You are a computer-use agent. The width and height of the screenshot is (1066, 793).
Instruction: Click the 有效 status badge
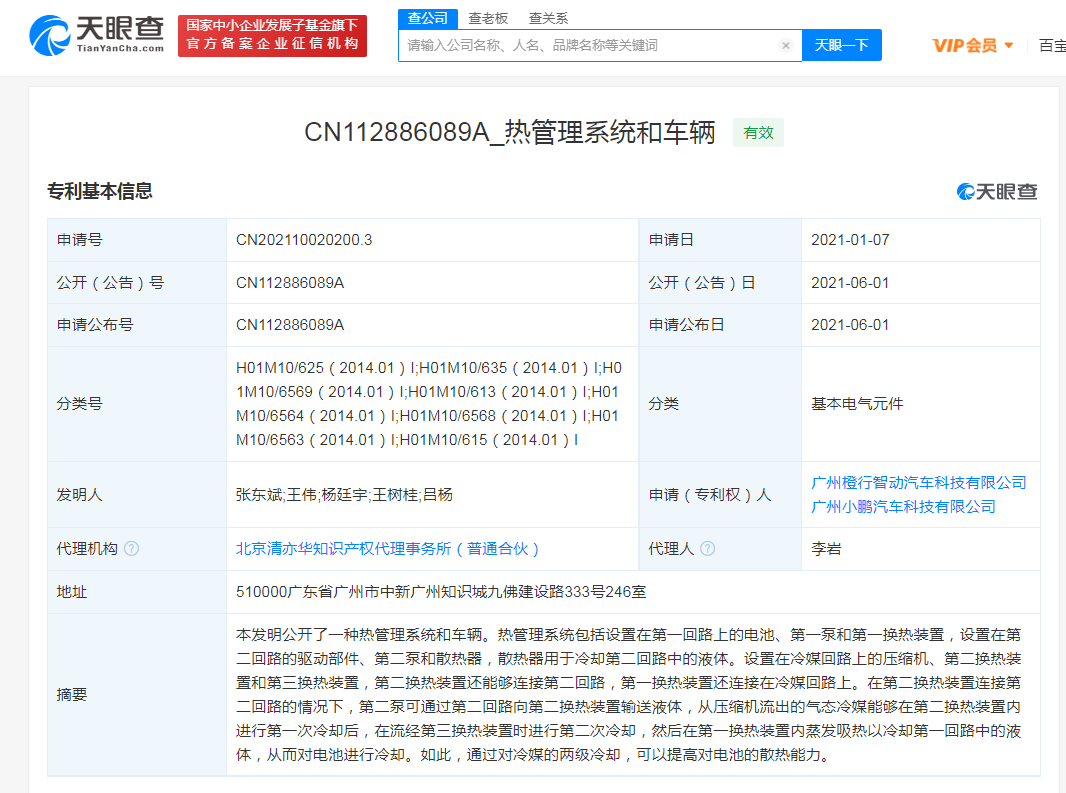point(758,133)
